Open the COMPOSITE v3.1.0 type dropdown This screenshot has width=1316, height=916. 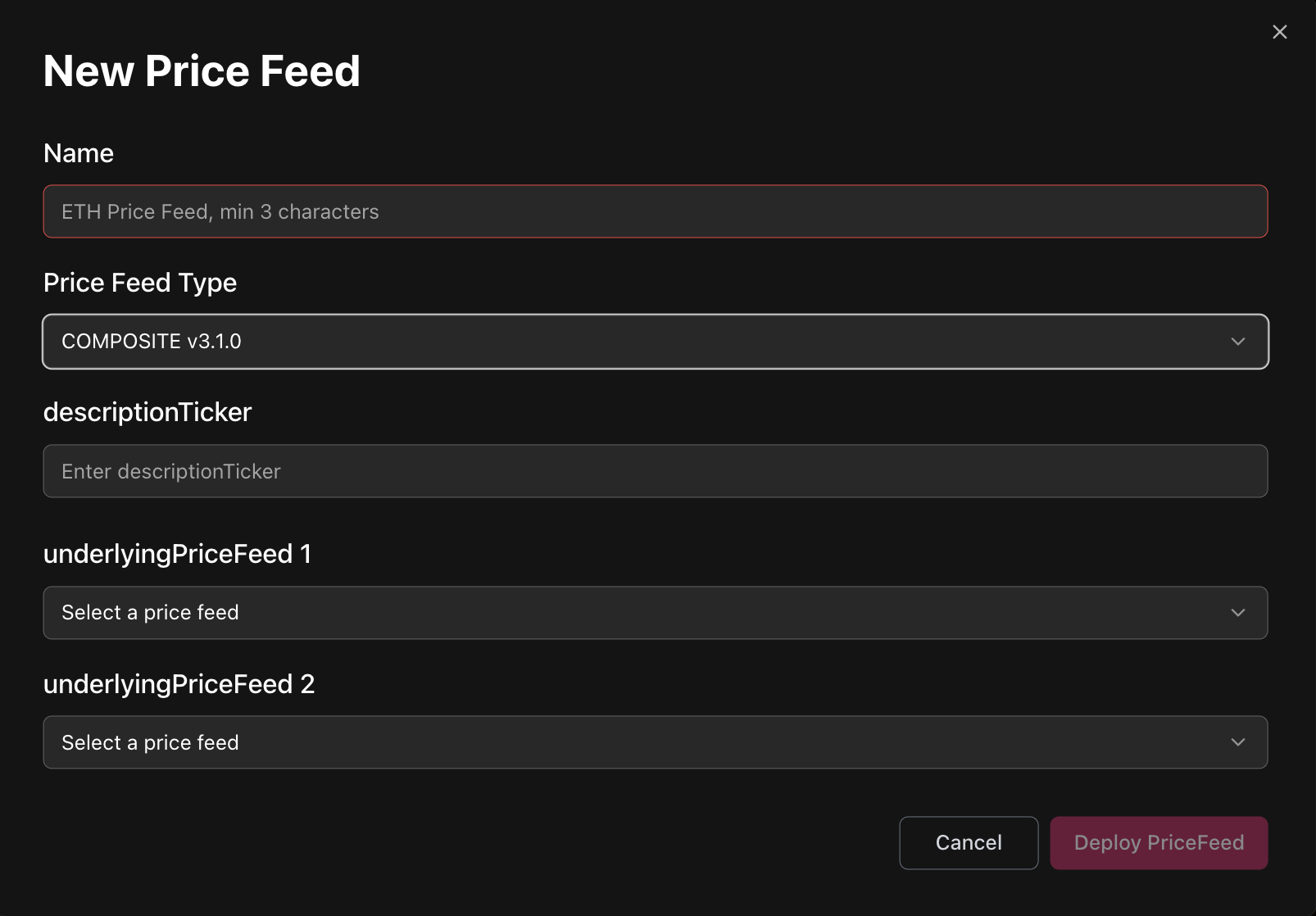click(654, 342)
